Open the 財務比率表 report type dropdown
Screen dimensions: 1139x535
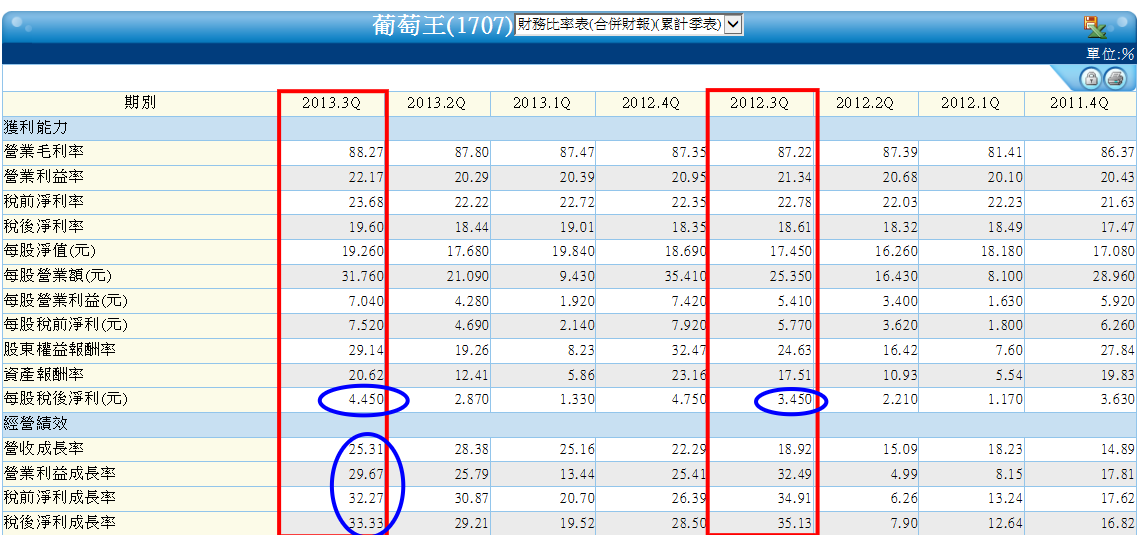(628, 25)
